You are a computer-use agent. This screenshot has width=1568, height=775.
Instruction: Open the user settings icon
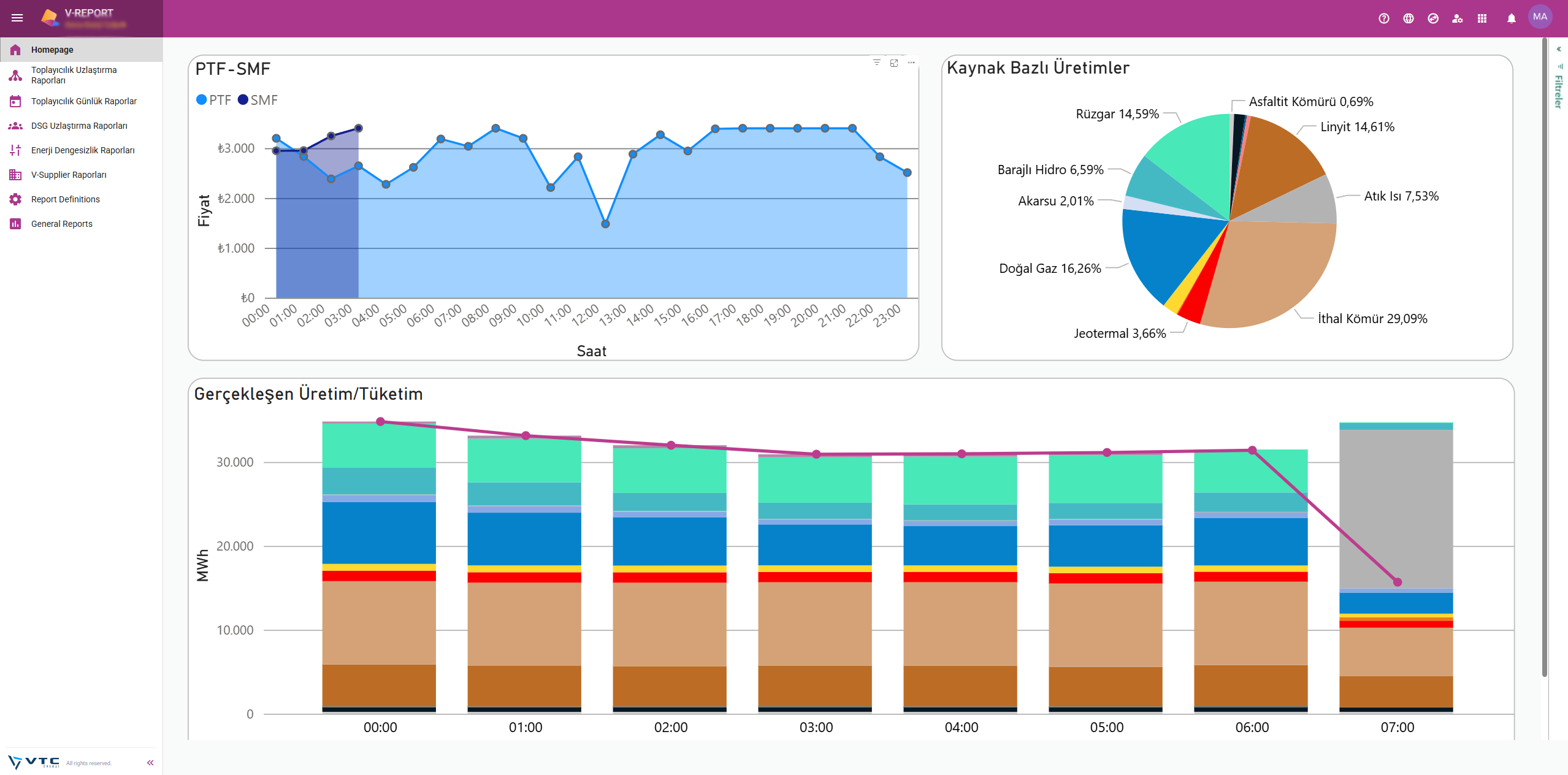tap(1457, 18)
